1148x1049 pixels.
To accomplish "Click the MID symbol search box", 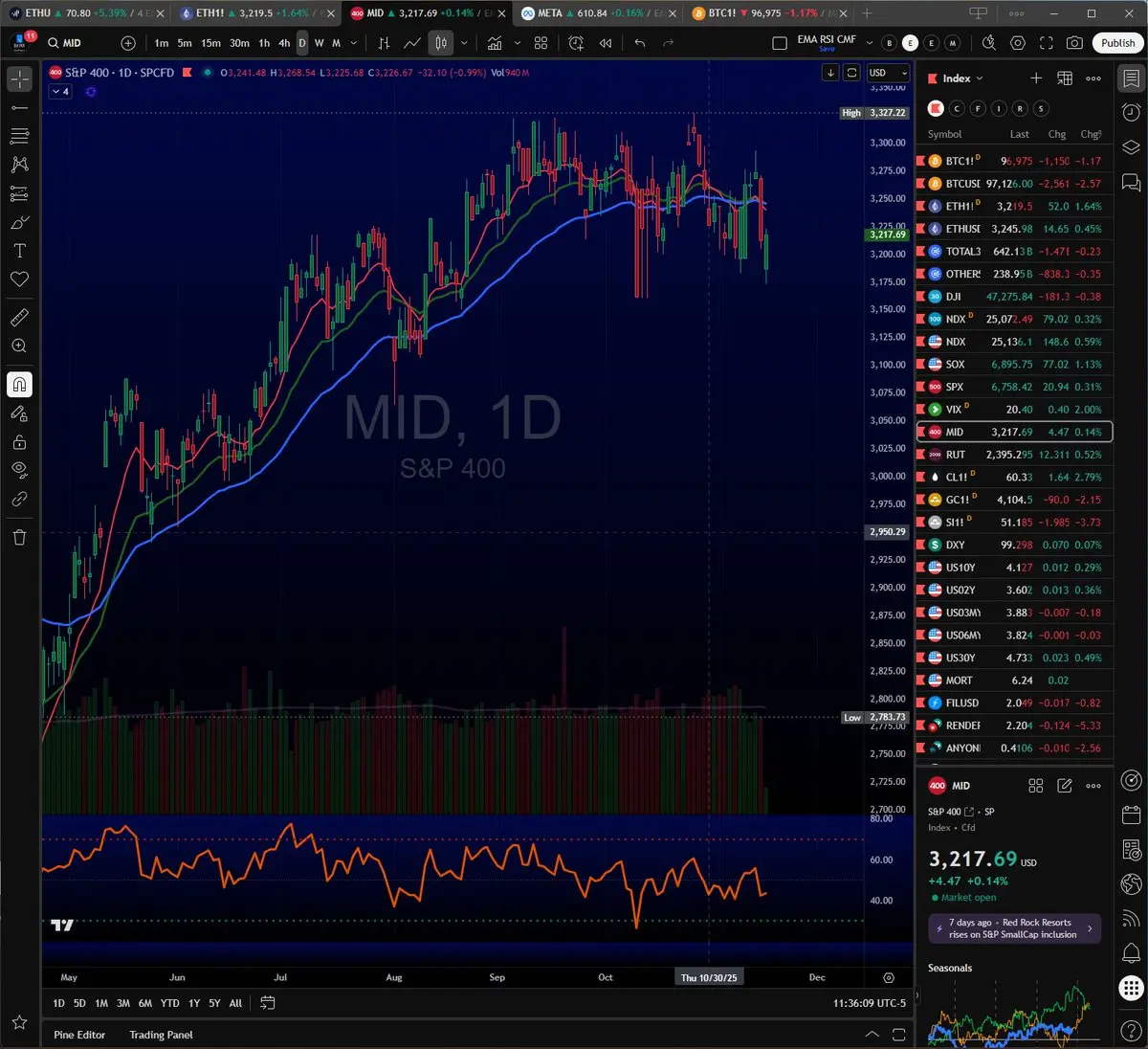I will (77, 43).
